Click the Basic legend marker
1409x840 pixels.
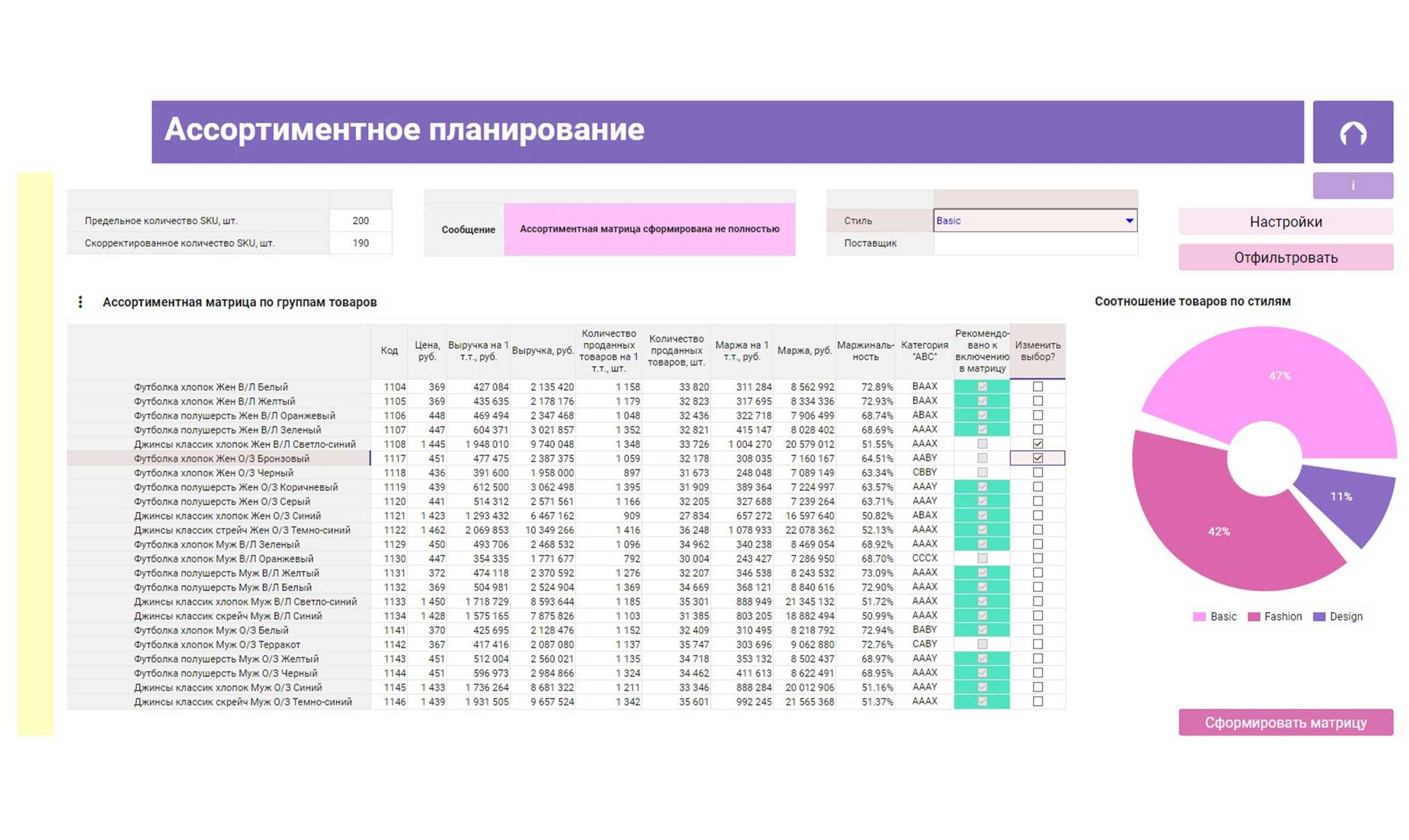point(1199,617)
